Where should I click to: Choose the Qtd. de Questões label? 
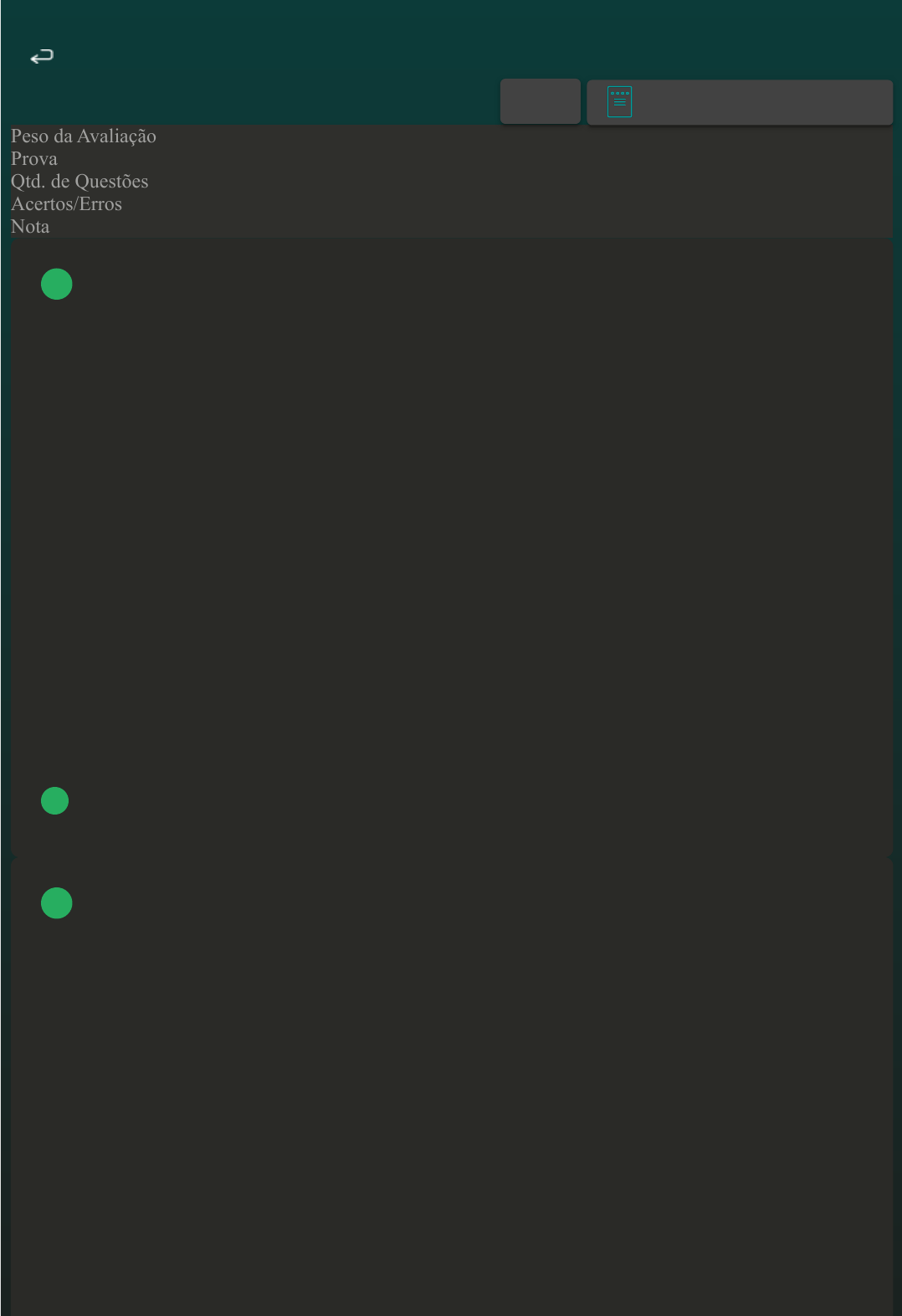coord(79,181)
